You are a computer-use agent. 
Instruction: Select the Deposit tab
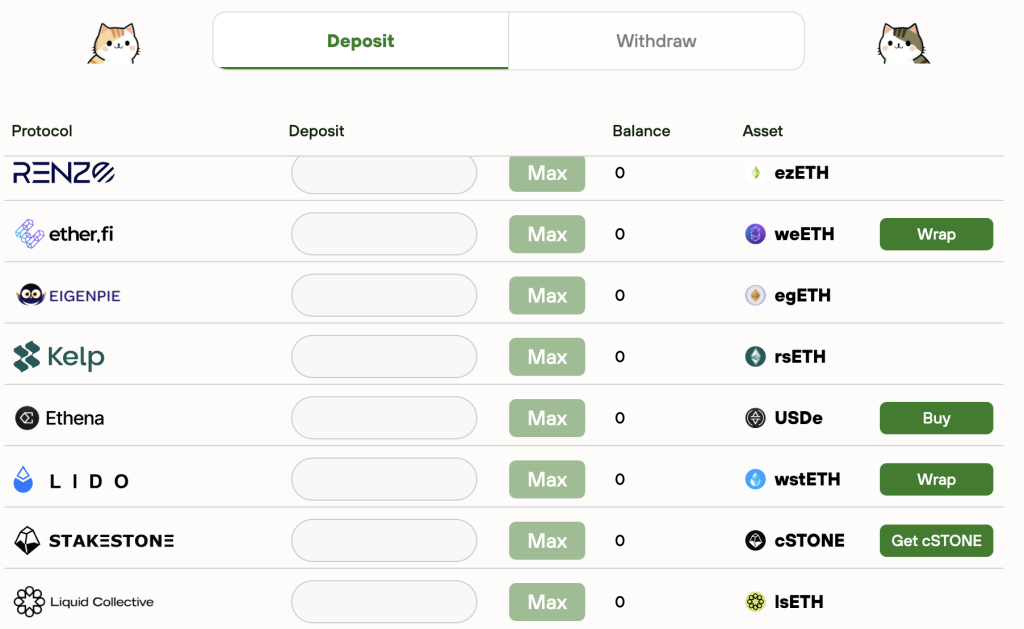360,41
